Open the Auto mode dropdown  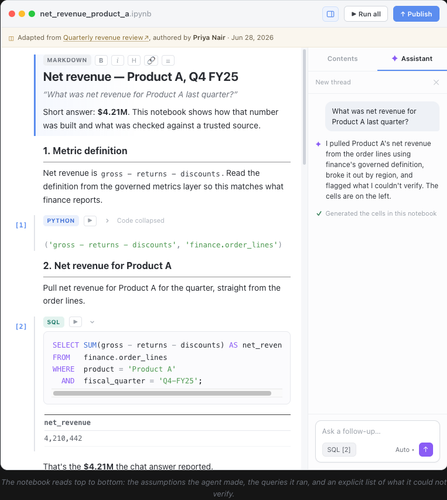click(x=404, y=450)
